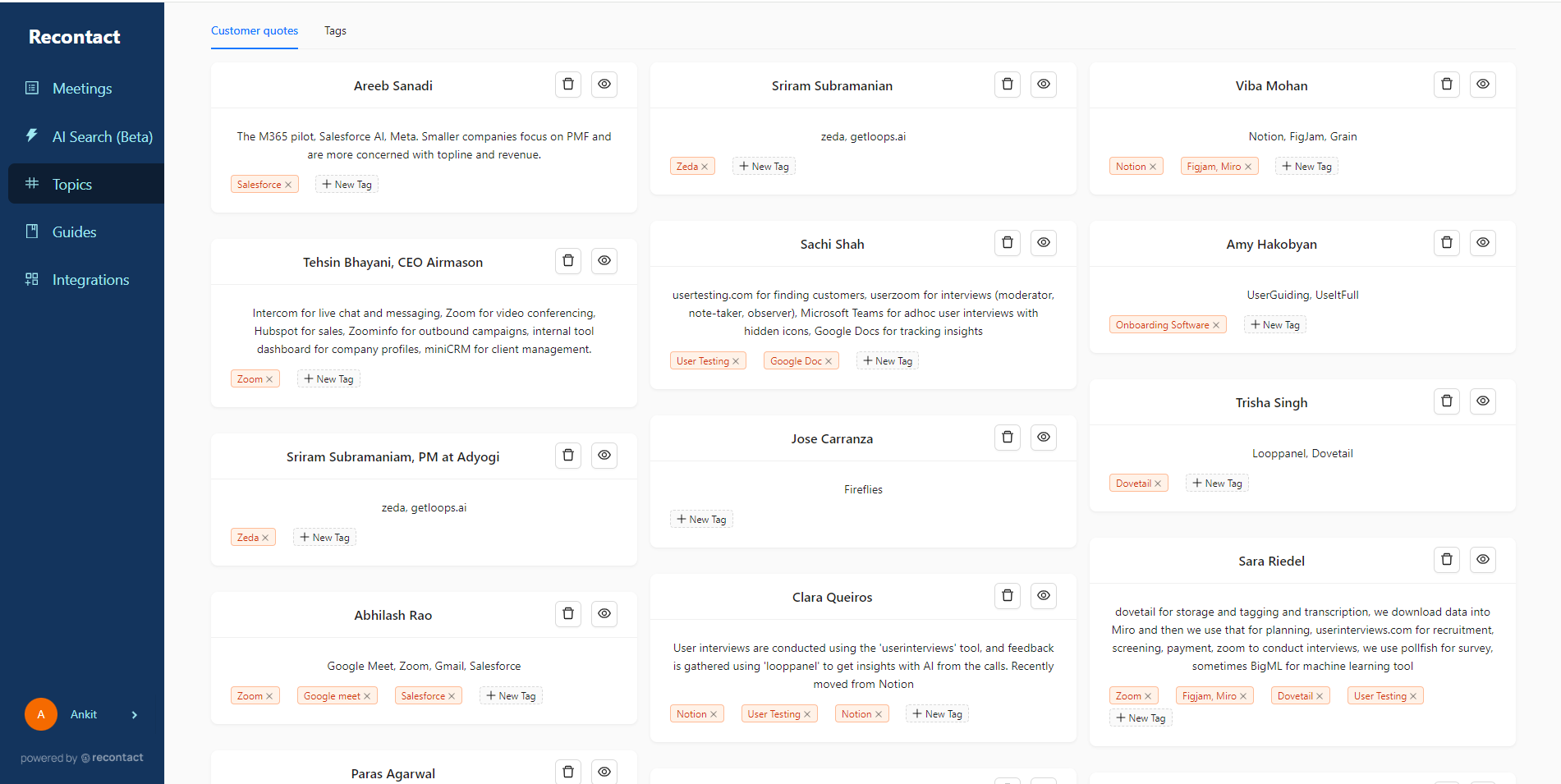Toggle visibility of Sriram Subramanian quote
Image resolution: width=1561 pixels, height=784 pixels.
point(1044,85)
